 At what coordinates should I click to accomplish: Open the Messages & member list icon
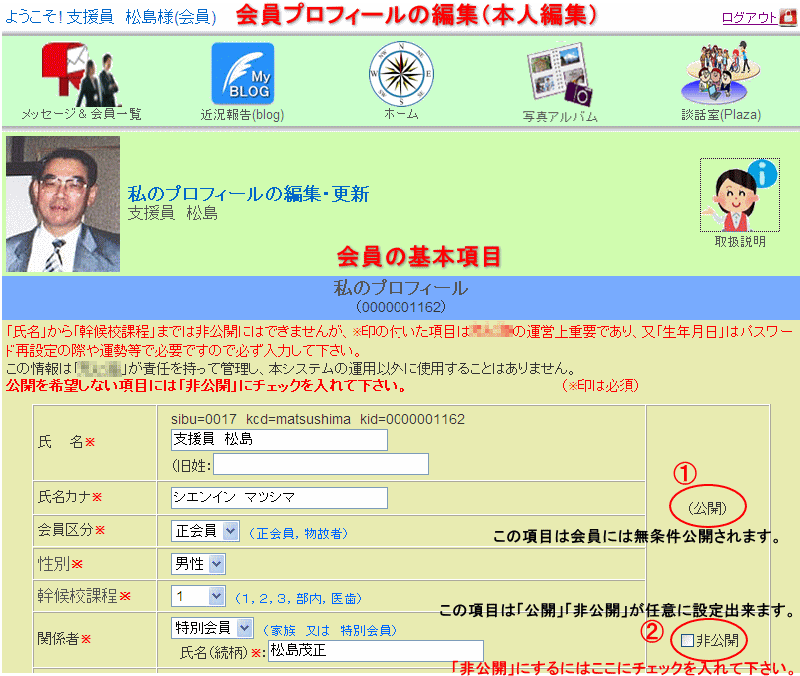point(80,73)
